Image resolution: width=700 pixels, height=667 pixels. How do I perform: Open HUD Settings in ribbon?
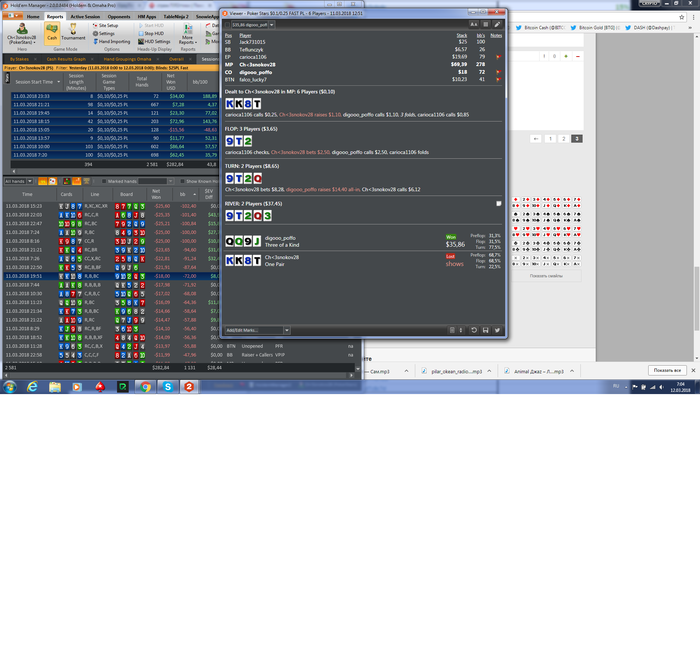[x=154, y=42]
